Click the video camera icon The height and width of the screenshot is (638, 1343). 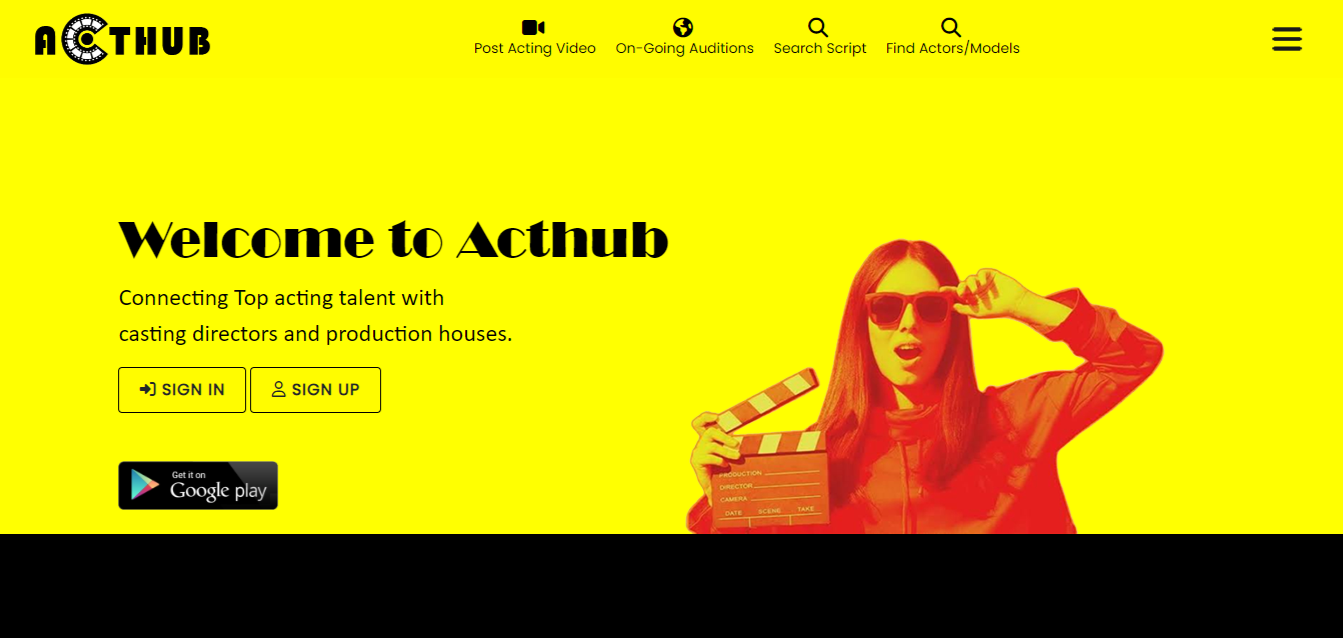point(534,27)
